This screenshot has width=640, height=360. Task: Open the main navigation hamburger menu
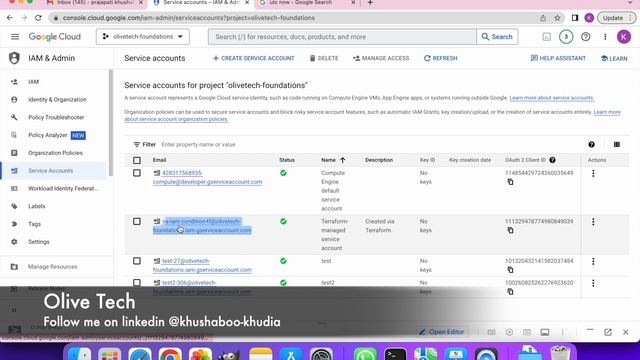[x=15, y=37]
